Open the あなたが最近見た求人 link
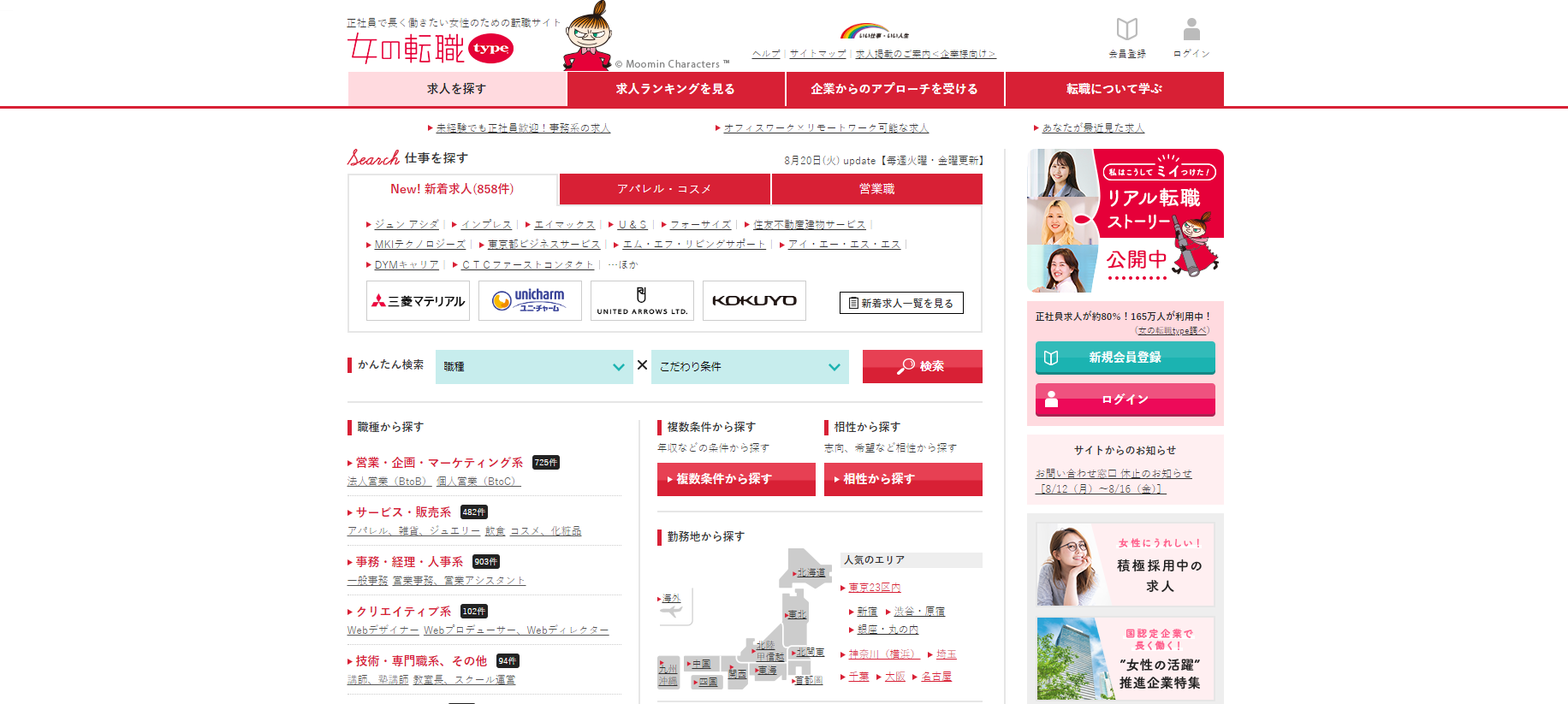1568x704 pixels. point(1093,128)
